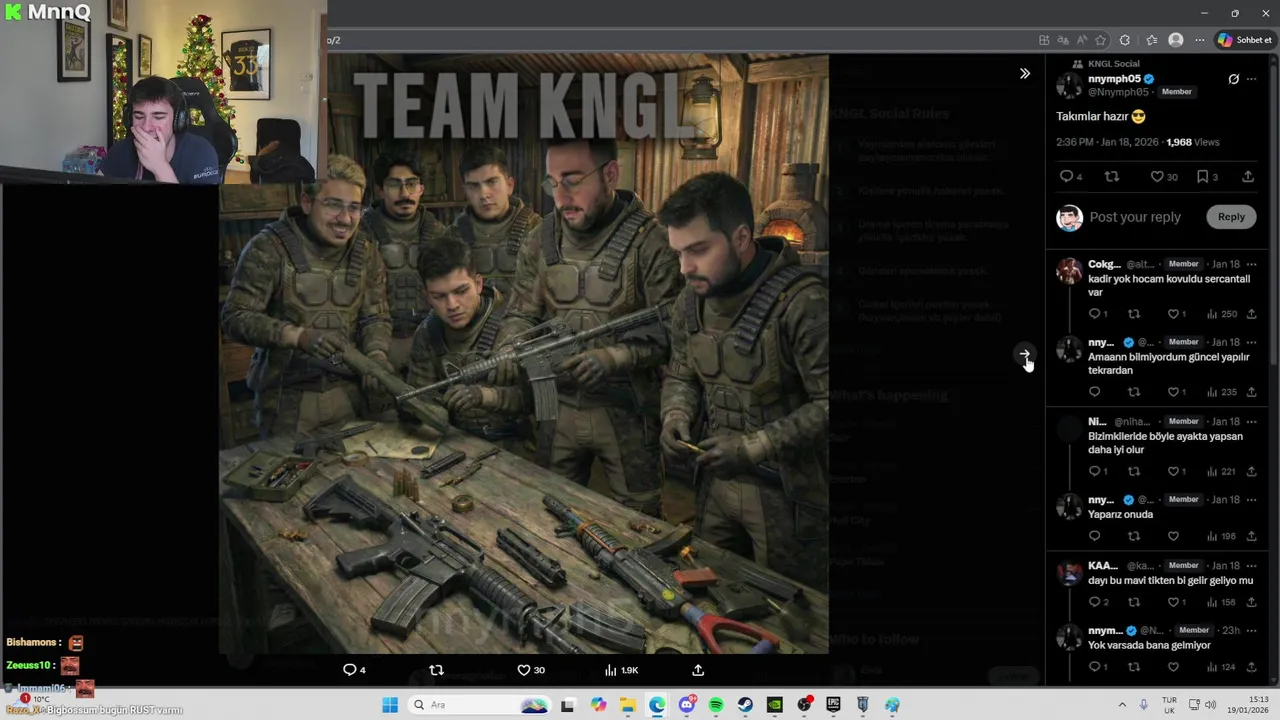This screenshot has width=1280, height=720.
Task: Share the 'Yaparız onuda' reply
Action: (x=1251, y=536)
